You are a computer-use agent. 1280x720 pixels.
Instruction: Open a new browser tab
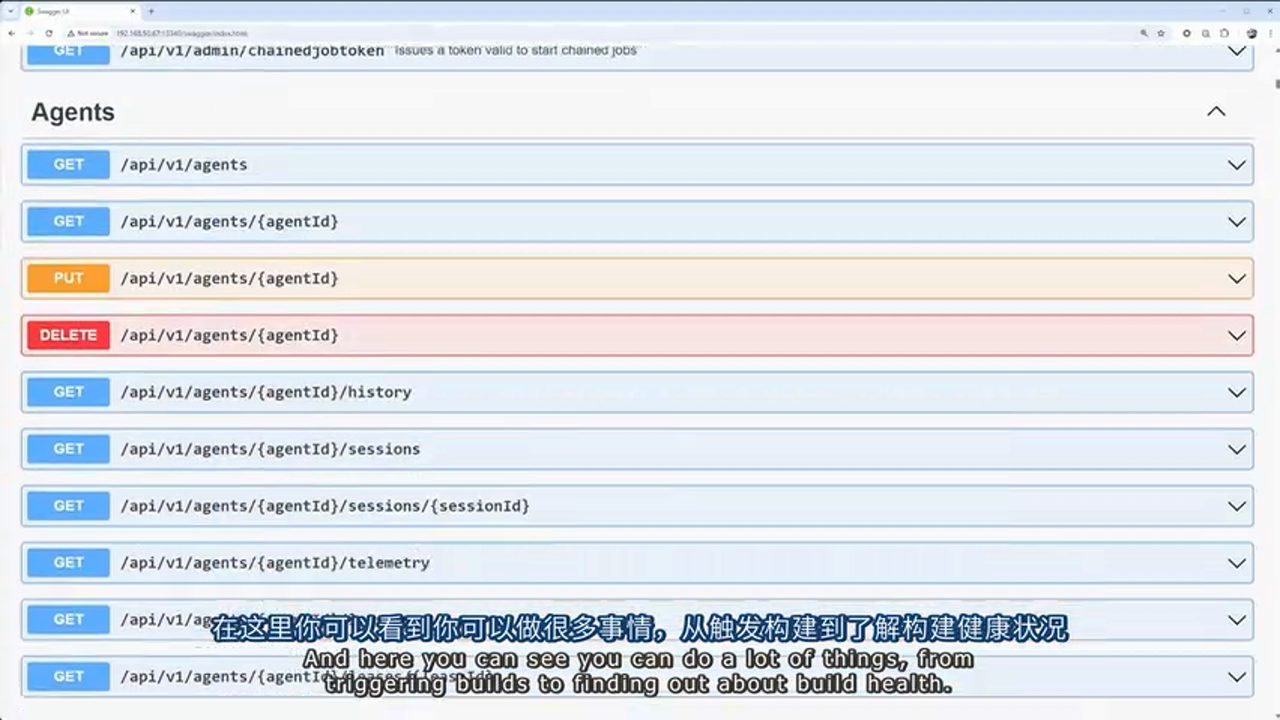[150, 12]
